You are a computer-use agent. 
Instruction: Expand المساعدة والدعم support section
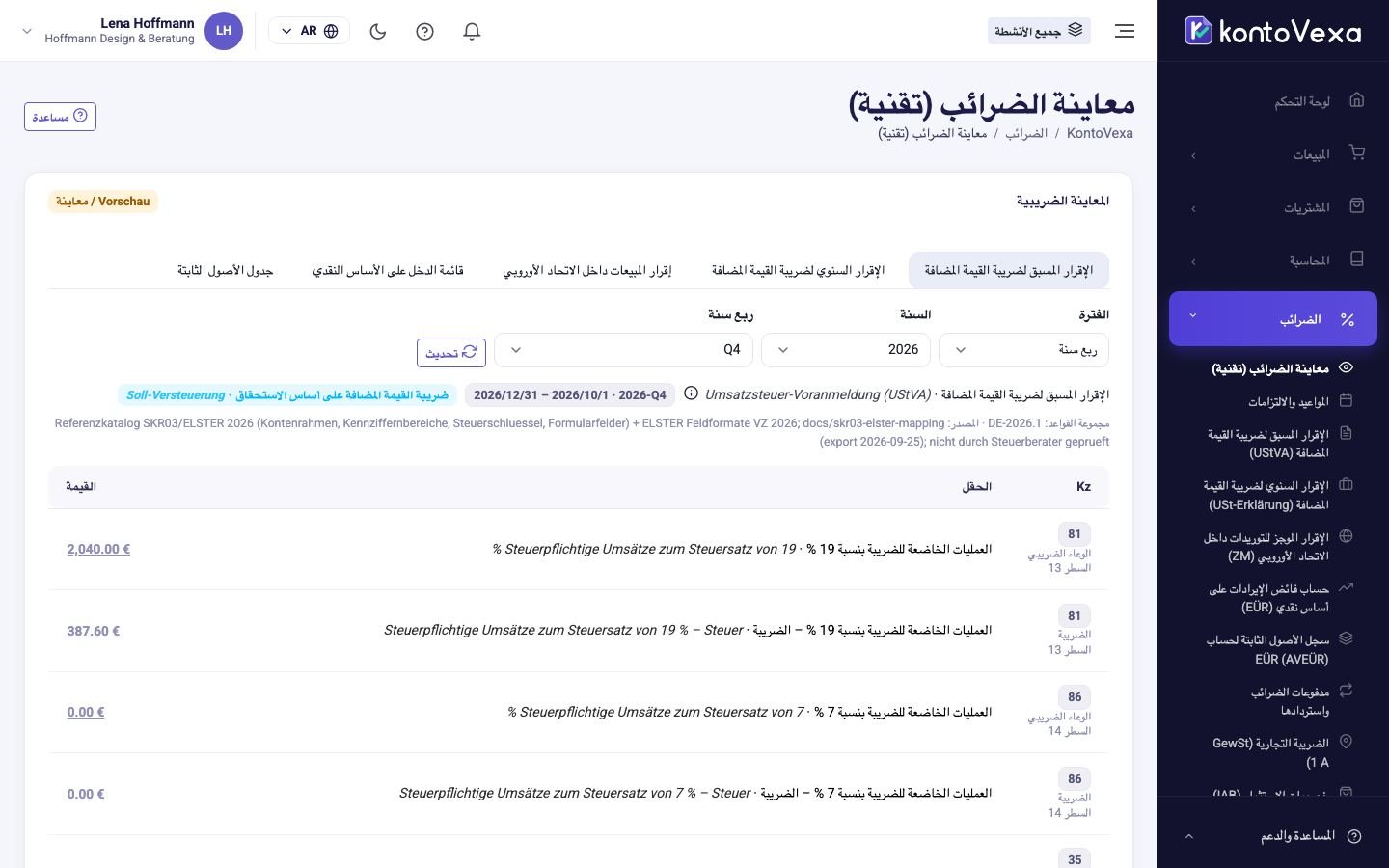tap(1273, 836)
